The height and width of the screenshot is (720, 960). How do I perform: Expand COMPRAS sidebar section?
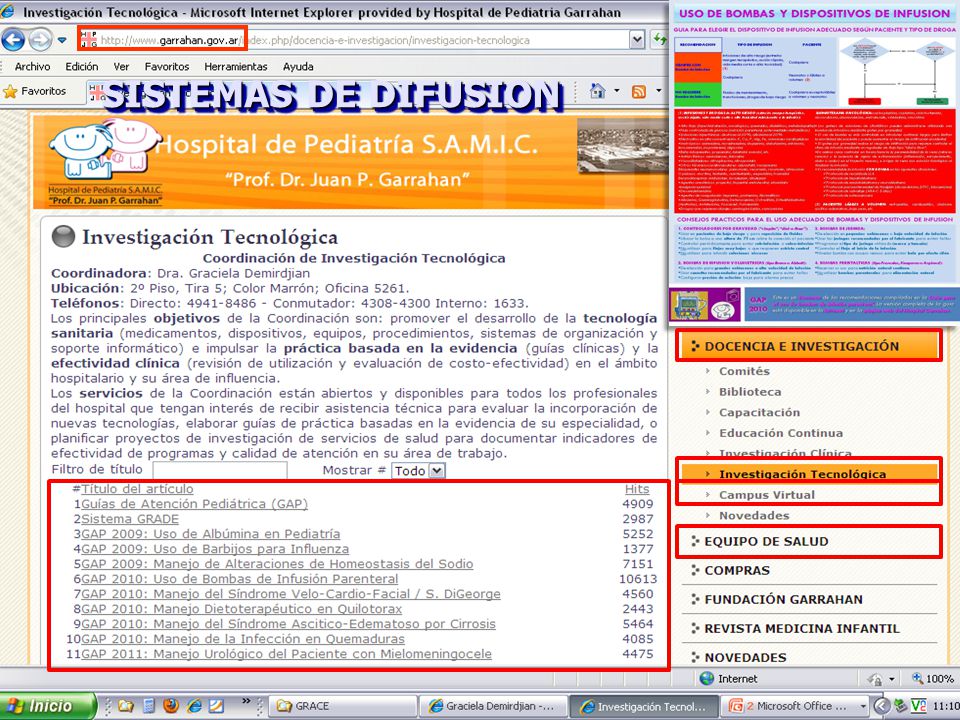tap(737, 571)
